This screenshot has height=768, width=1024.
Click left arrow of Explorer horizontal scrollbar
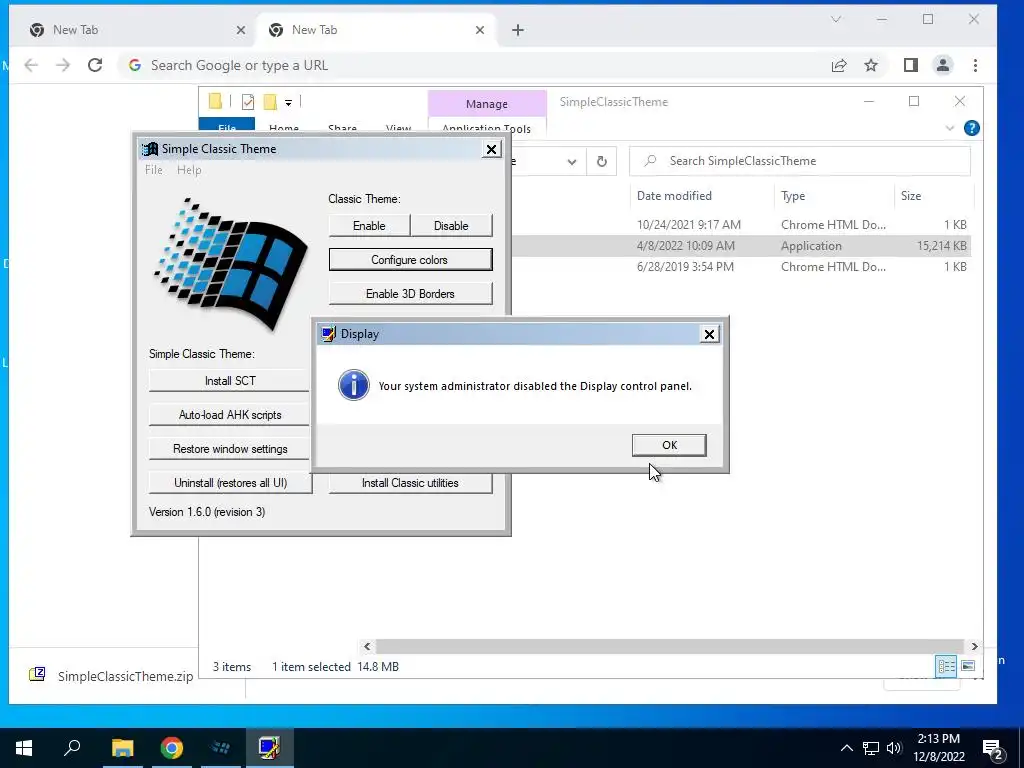[x=367, y=647]
